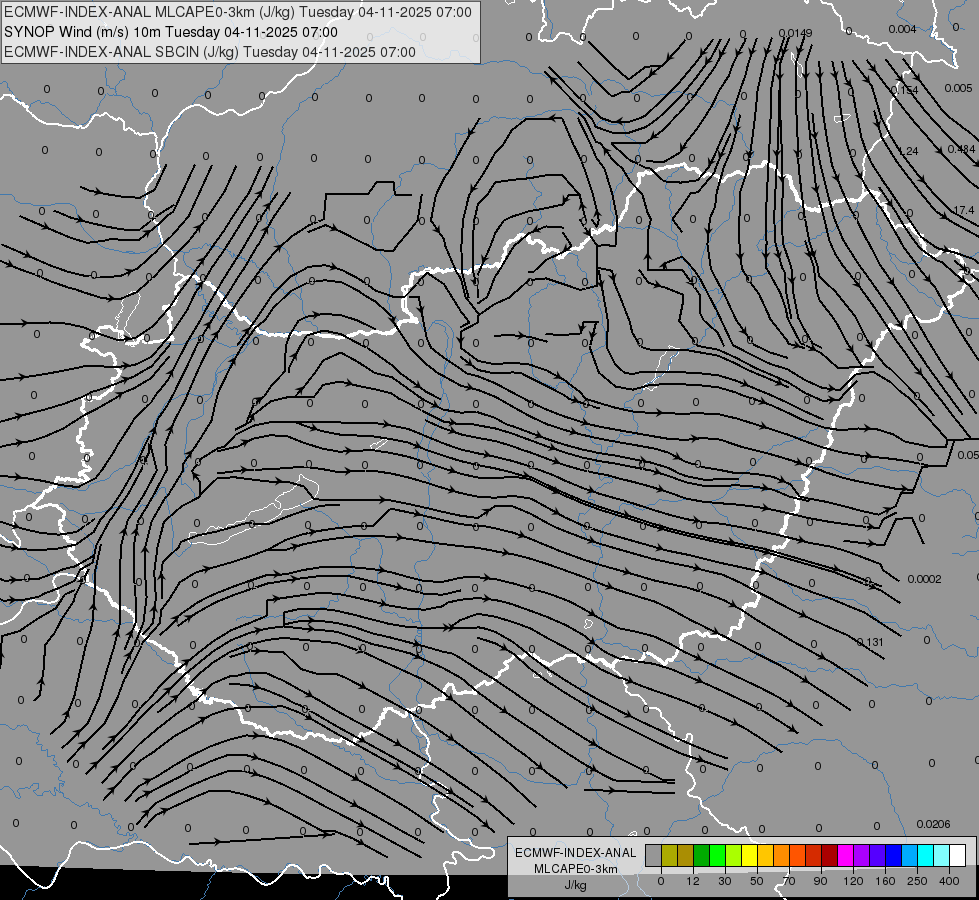Image resolution: width=979 pixels, height=900 pixels.
Task: Click the map value 0.0206
Action: (933, 824)
